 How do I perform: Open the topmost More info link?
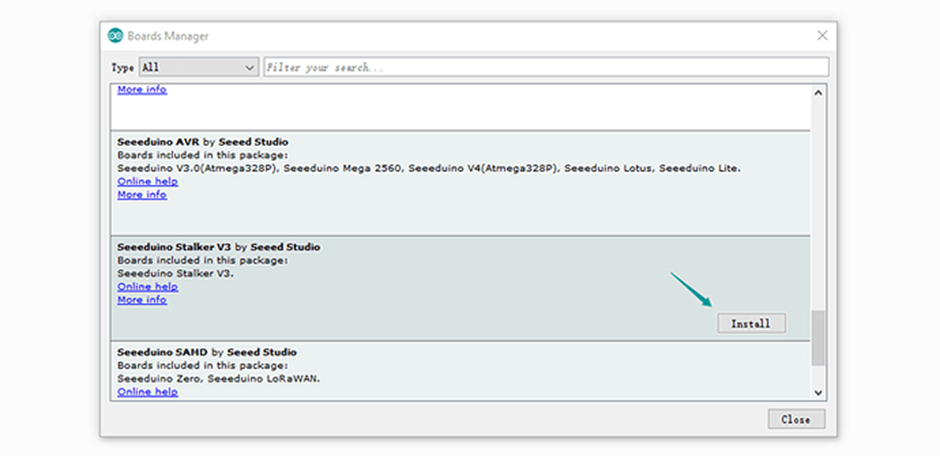click(142, 90)
